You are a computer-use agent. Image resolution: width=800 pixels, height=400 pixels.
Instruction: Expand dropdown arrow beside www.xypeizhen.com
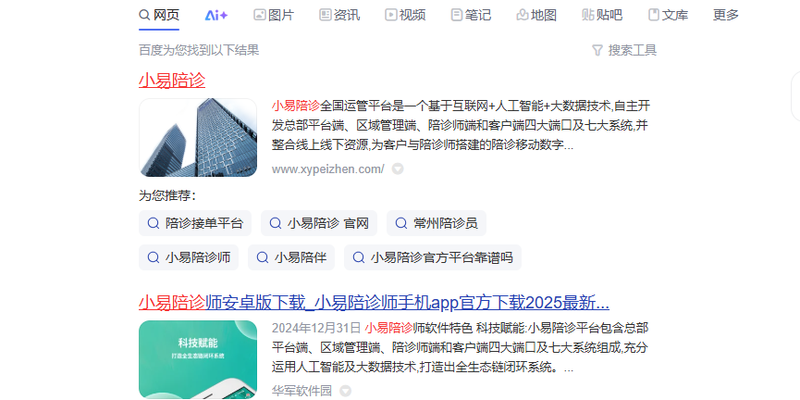point(397,169)
